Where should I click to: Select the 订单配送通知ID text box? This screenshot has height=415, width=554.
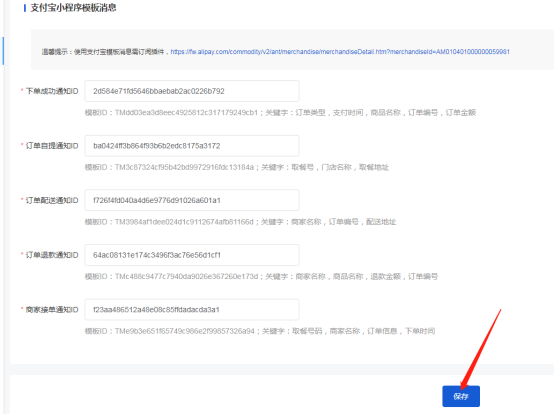point(192,200)
